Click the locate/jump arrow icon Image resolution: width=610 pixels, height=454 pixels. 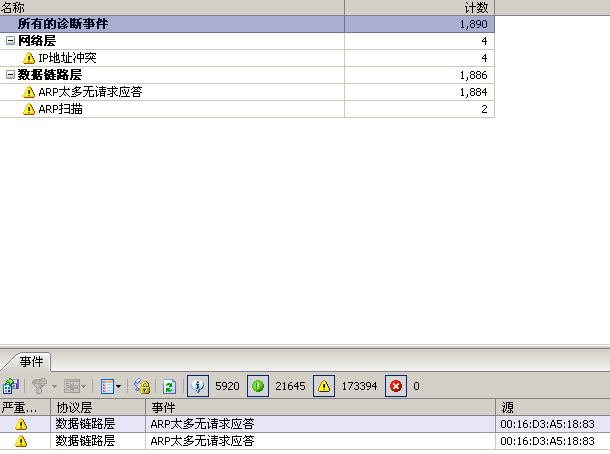pos(72,386)
